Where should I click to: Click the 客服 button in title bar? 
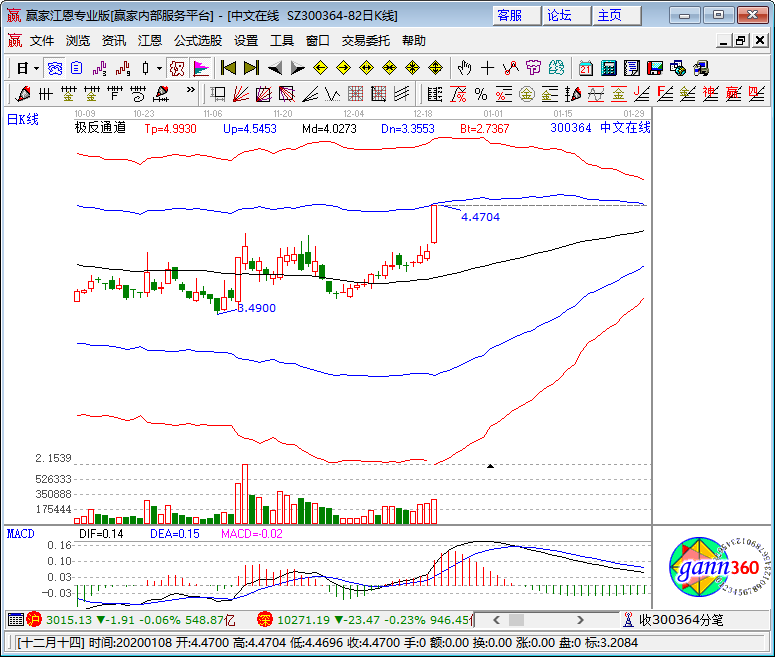(516, 15)
